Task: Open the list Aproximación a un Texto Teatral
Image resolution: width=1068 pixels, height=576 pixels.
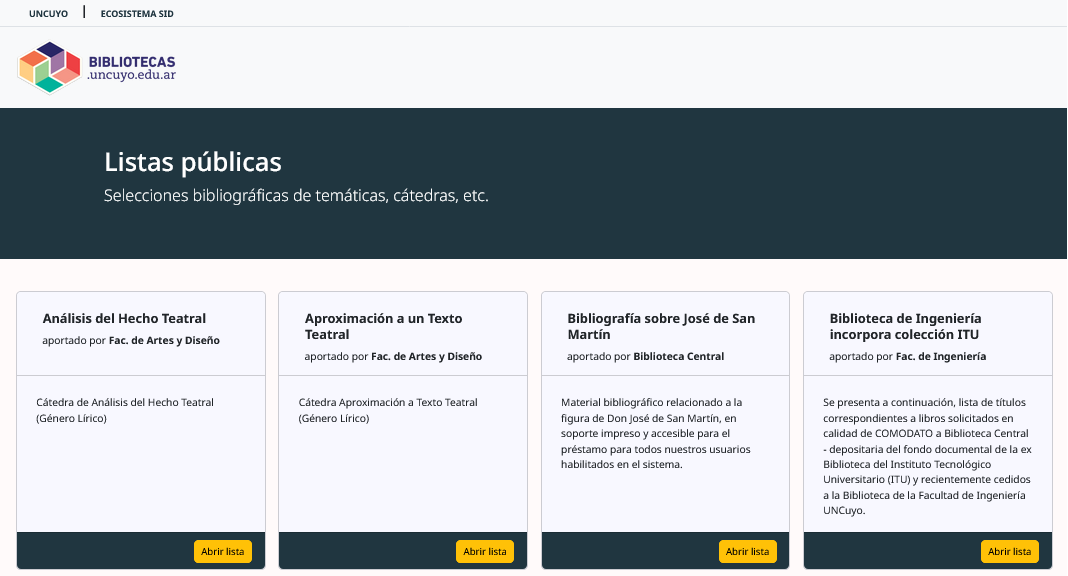Action: point(485,551)
